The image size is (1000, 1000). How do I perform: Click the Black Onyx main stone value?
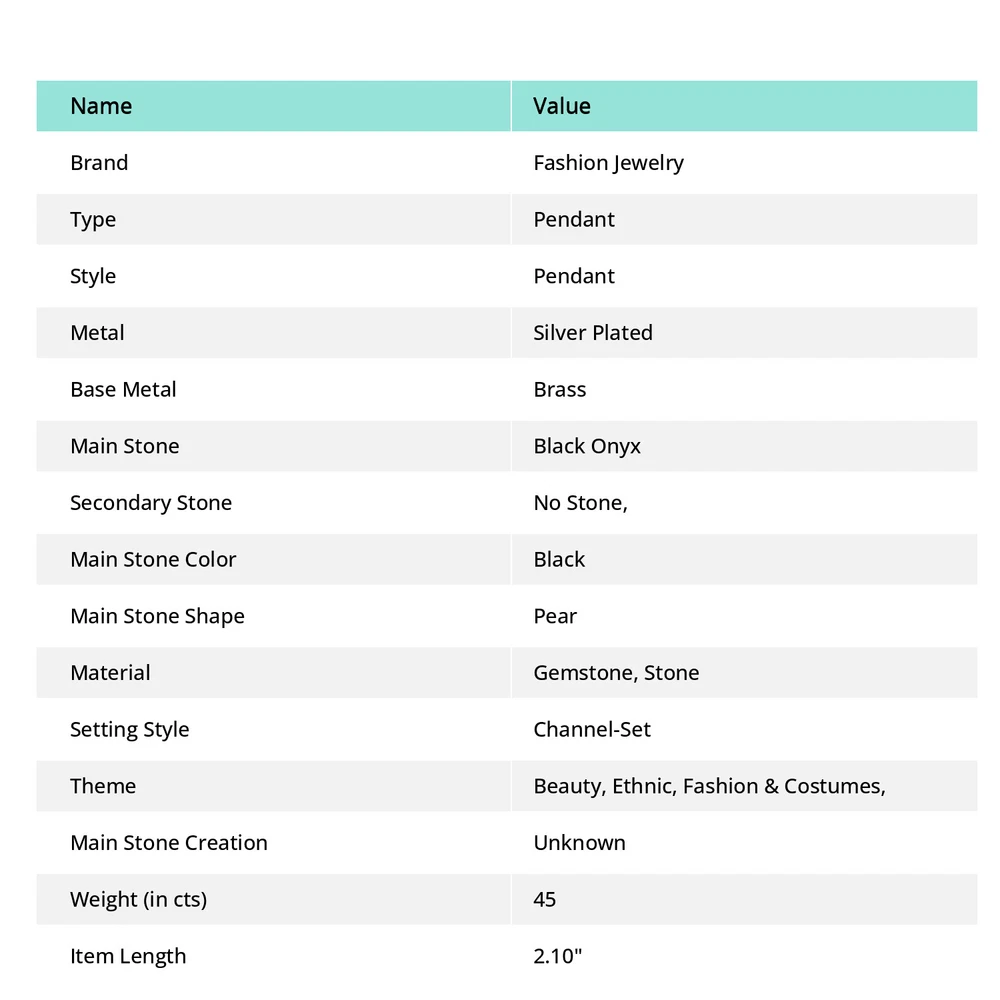587,446
